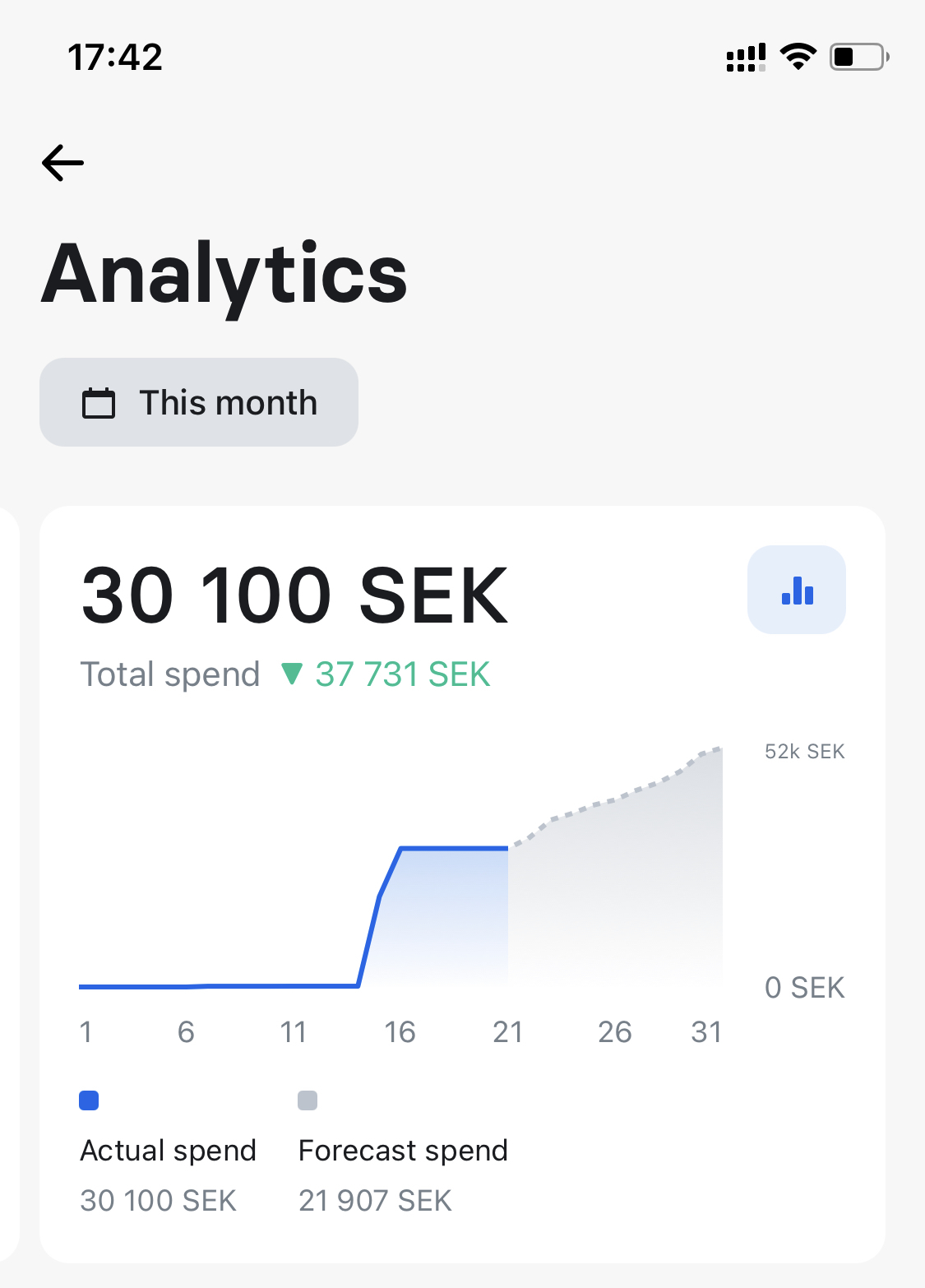Tap the back arrow icon
Viewport: 925px width, 1288px height.
[63, 162]
